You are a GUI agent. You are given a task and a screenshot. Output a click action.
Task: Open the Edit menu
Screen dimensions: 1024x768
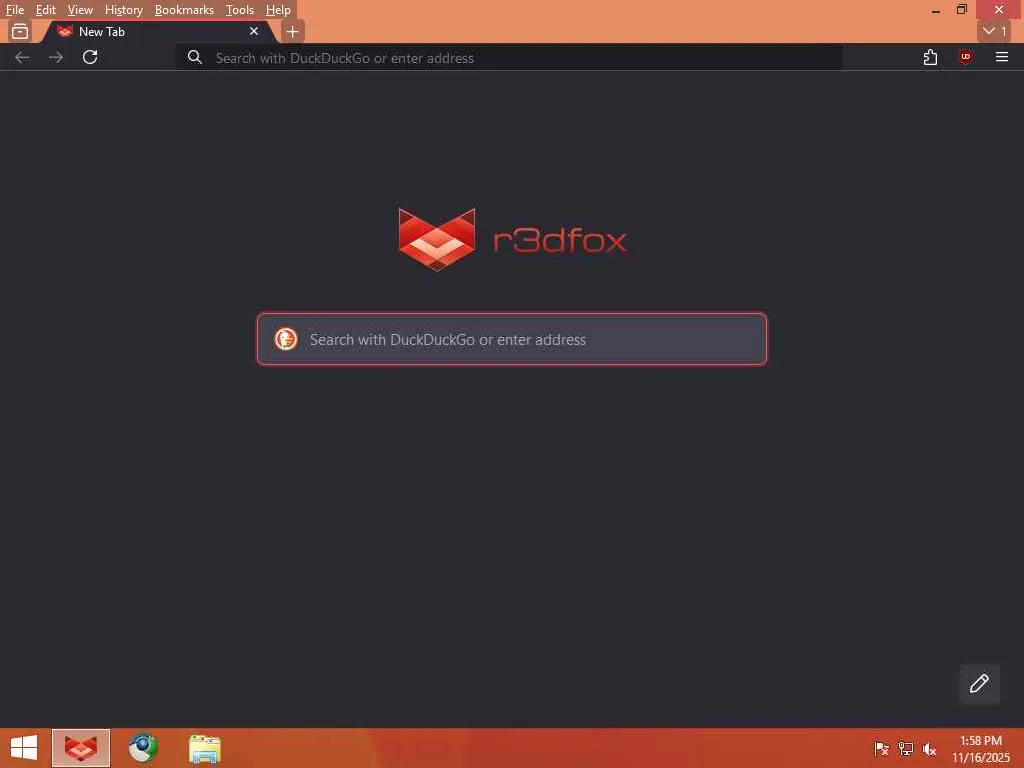click(x=45, y=10)
